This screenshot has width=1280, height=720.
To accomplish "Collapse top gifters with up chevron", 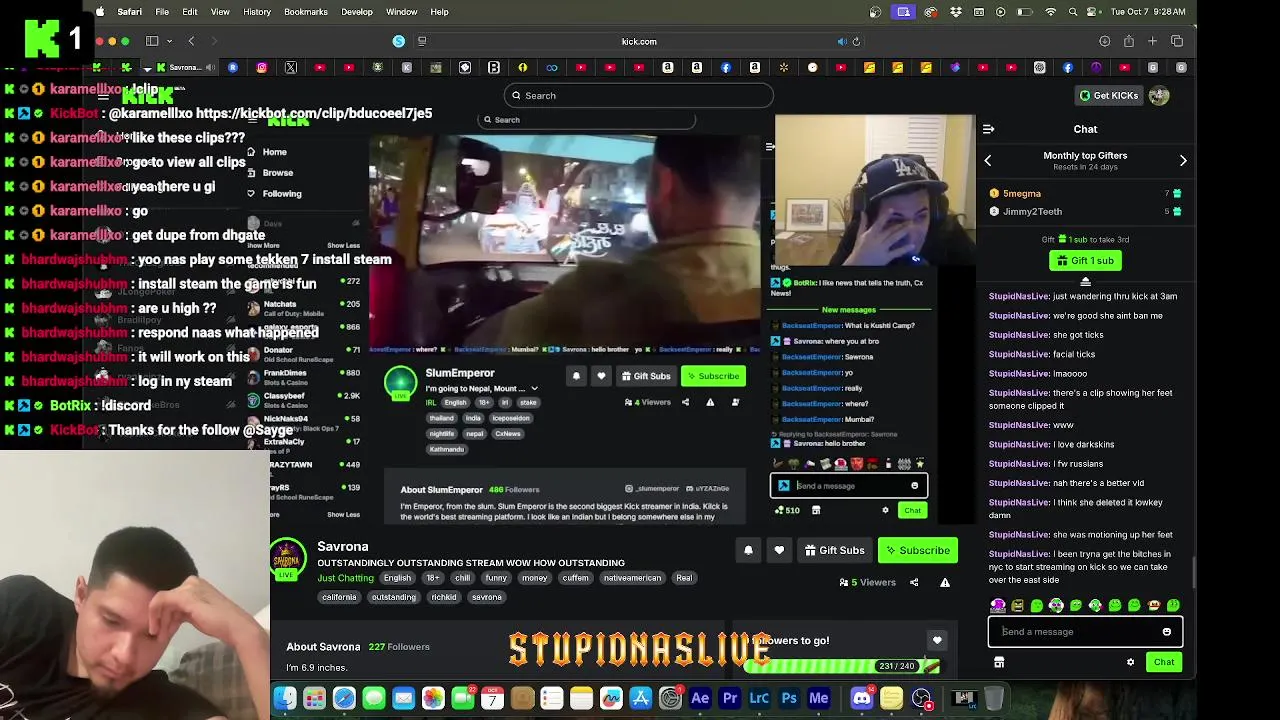I will pyautogui.click(x=1085, y=282).
